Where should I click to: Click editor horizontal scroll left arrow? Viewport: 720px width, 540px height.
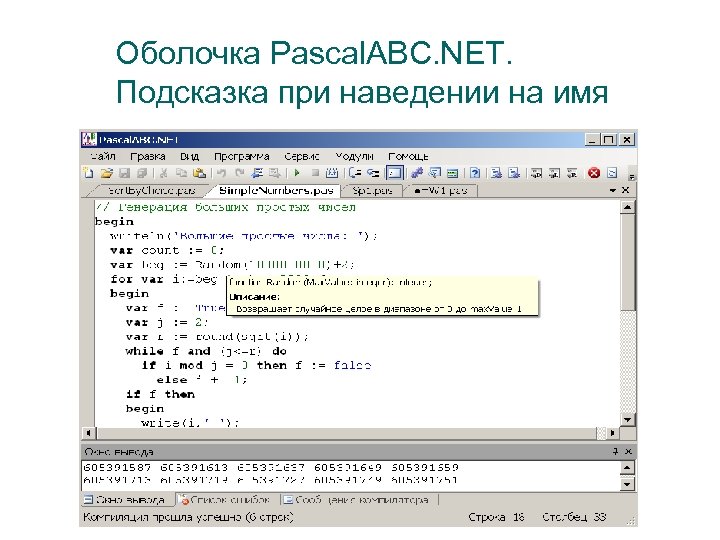88,433
